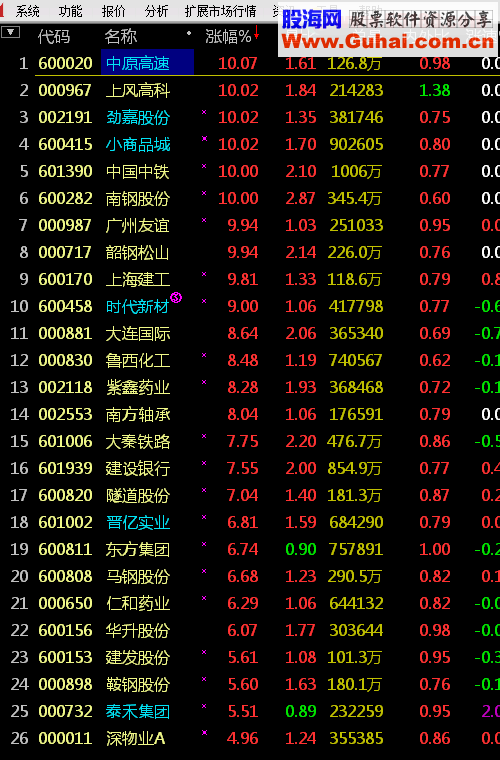The width and height of the screenshot is (500, 760).
Task: Select stock name 泰禾集团
Action: click(138, 711)
